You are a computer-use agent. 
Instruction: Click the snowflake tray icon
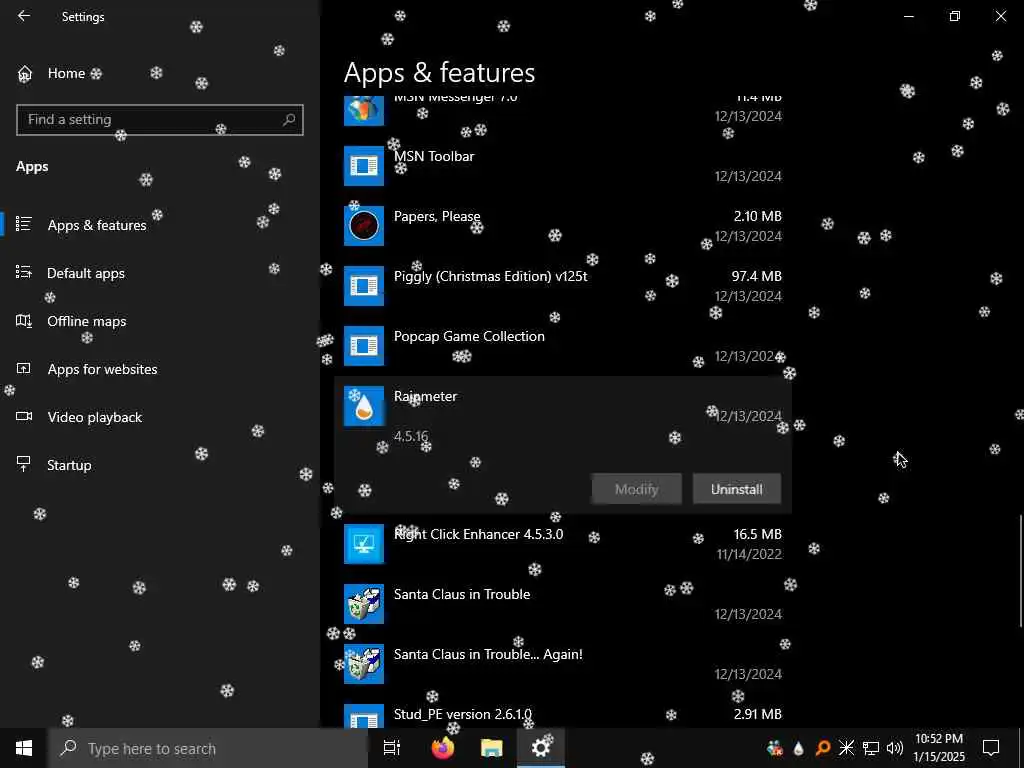click(846, 748)
